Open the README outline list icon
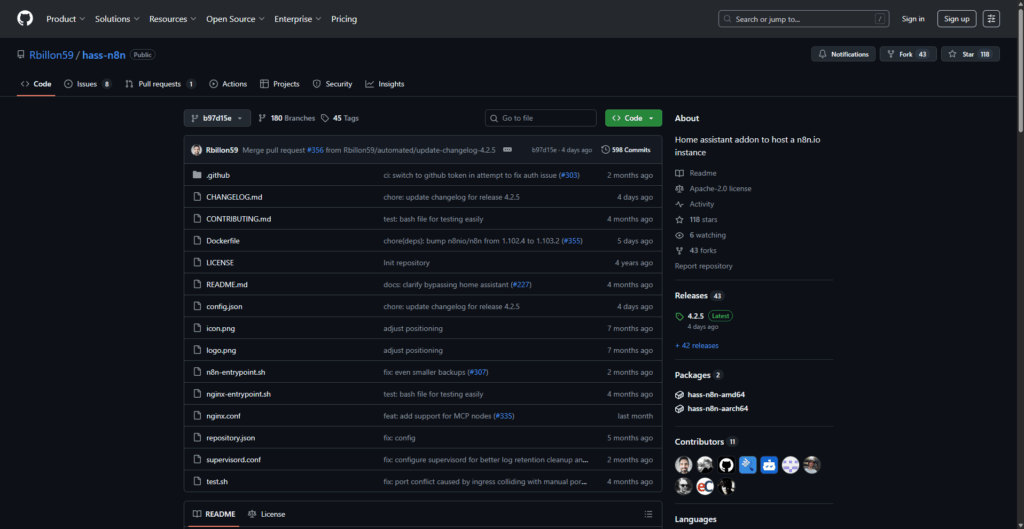The height and width of the screenshot is (529, 1024). tap(648, 514)
